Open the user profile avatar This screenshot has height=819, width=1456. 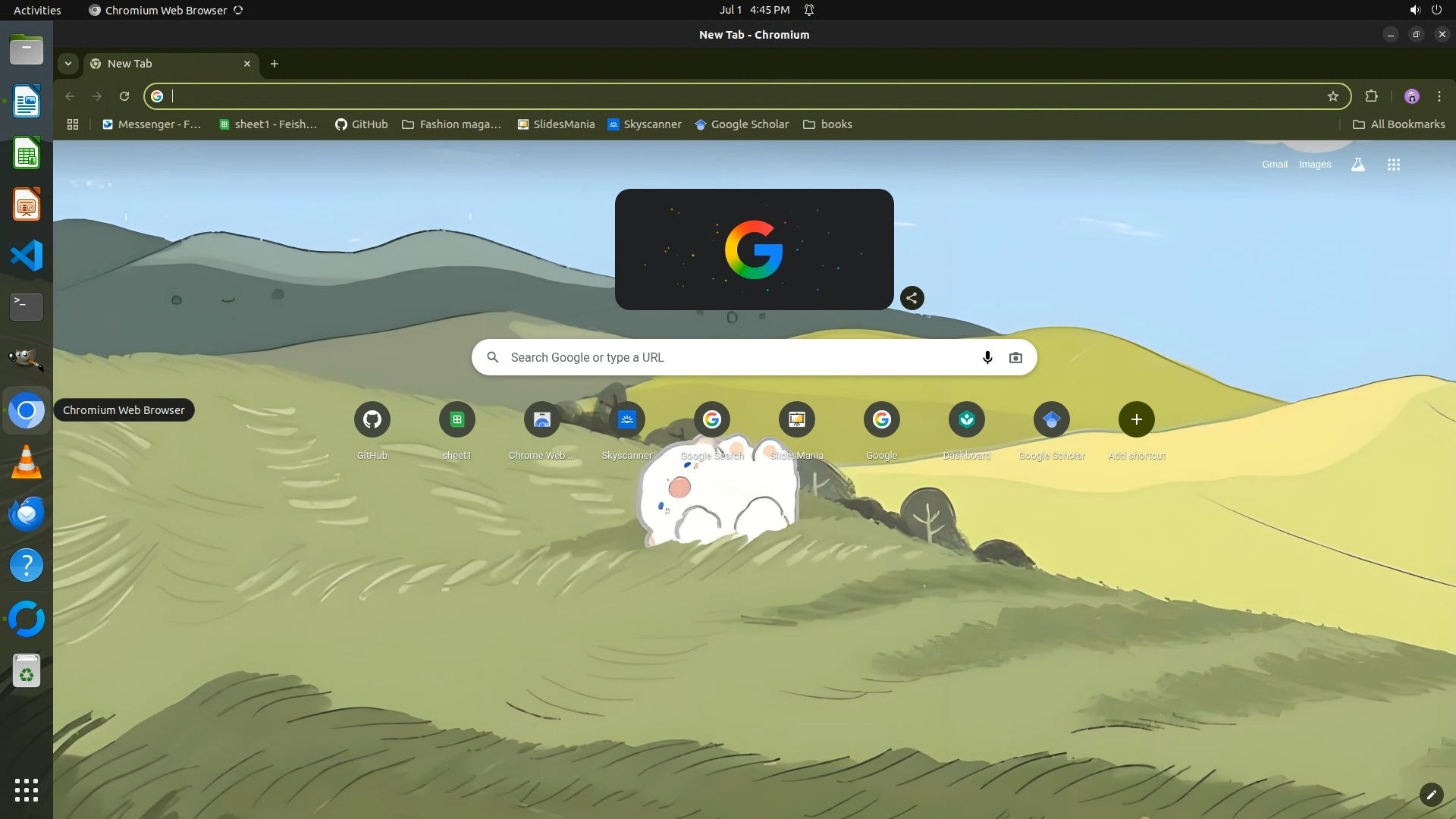pos(1411,96)
